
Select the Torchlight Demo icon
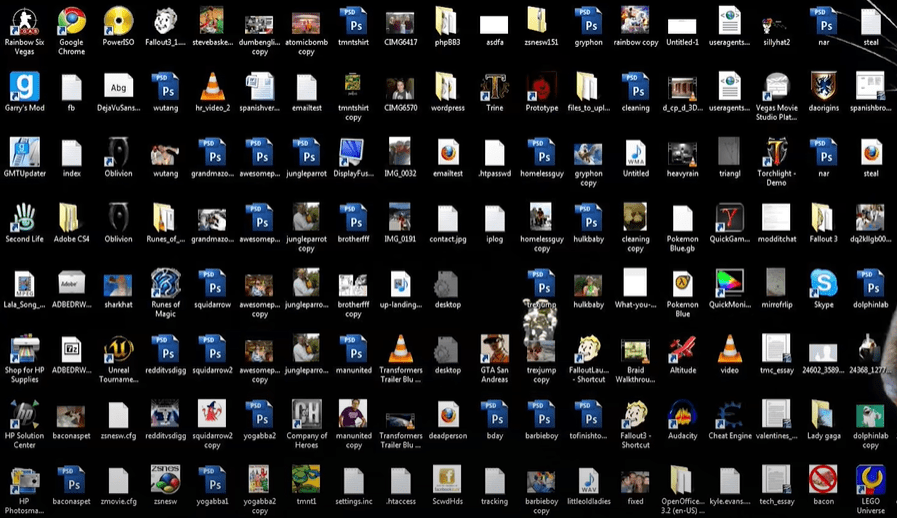[776, 152]
